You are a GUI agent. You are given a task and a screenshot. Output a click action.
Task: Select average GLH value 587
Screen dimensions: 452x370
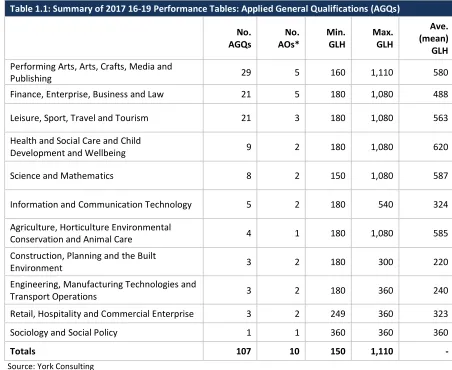pyautogui.click(x=440, y=176)
